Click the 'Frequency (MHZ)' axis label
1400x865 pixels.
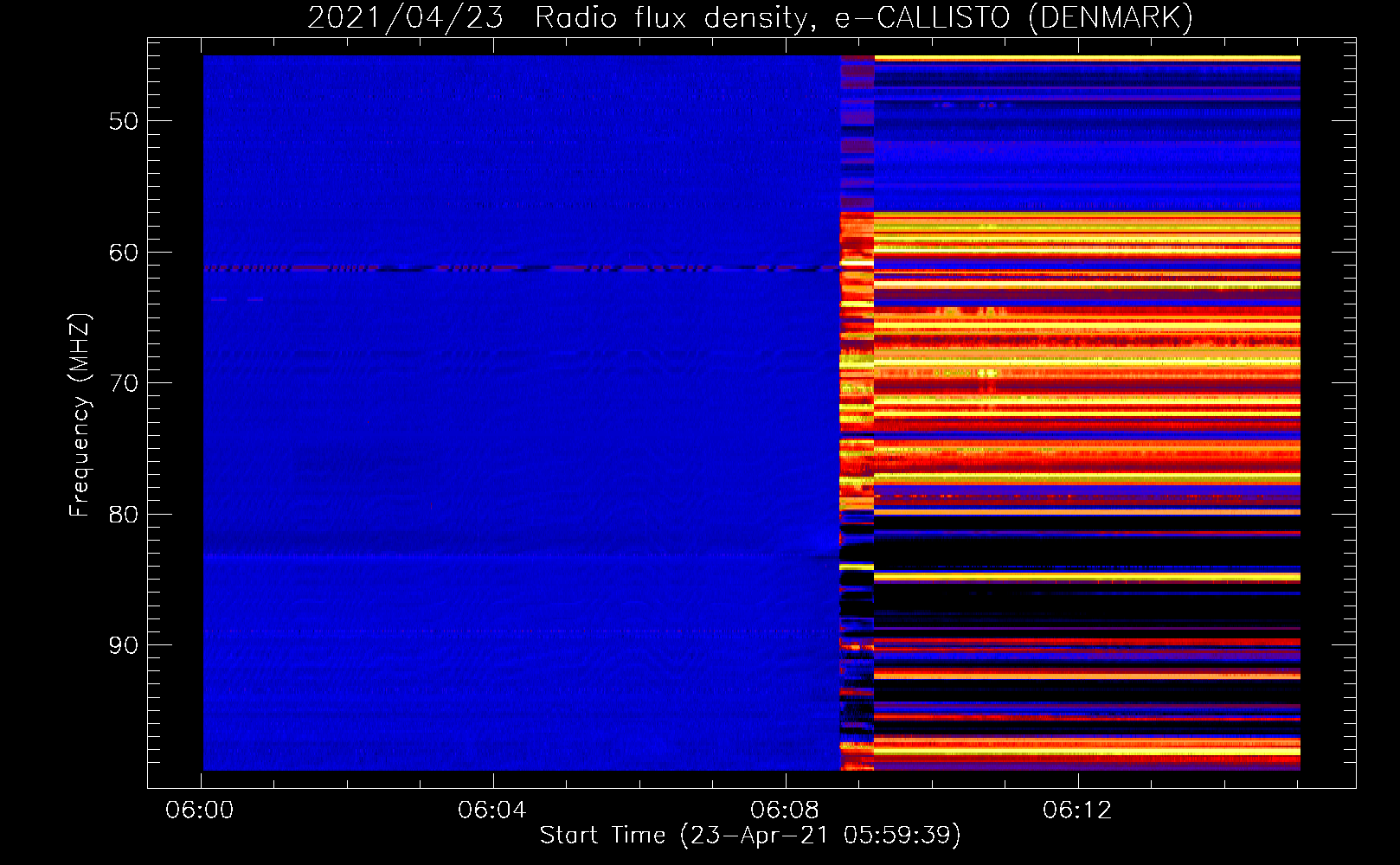(79, 415)
